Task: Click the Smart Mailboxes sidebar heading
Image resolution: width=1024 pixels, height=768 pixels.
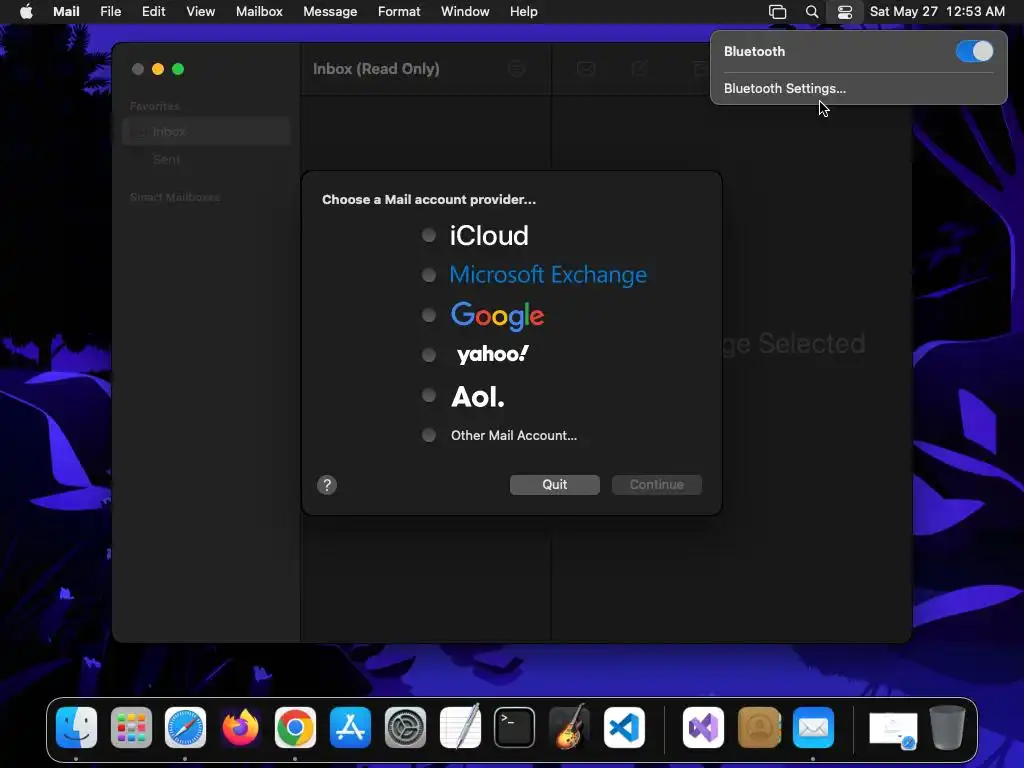Action: 174,197
